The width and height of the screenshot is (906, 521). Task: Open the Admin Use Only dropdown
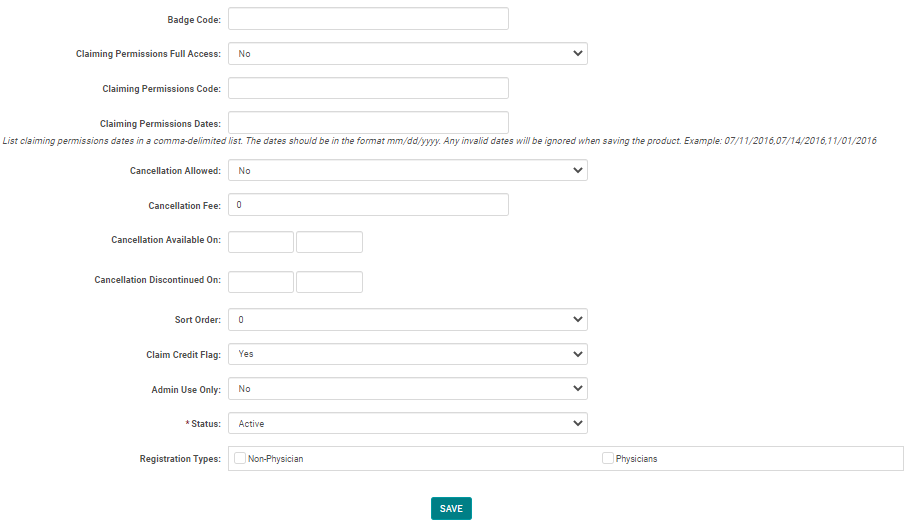[407, 389]
